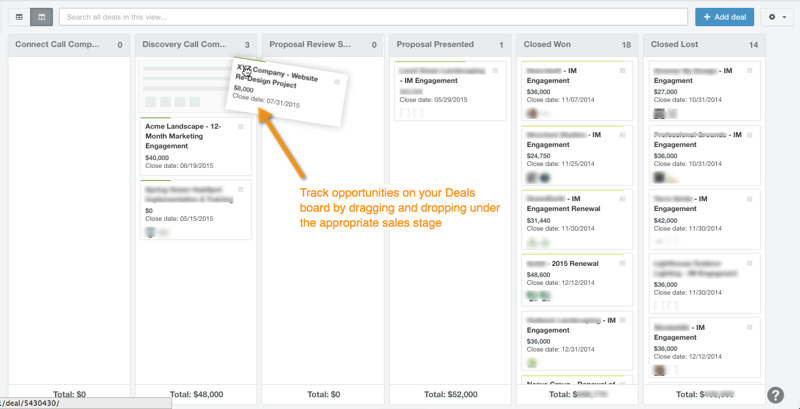Tick checkbox on $27,000 Closed Lost card
800x409 pixels.
tap(749, 71)
